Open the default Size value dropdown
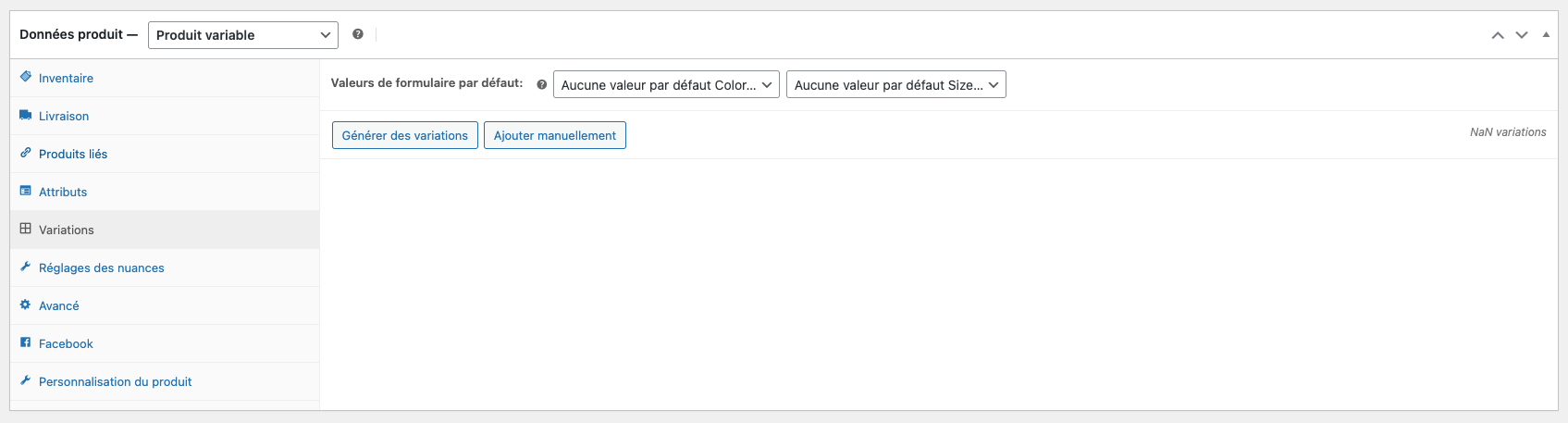The height and width of the screenshot is (423, 1568). coord(895,85)
